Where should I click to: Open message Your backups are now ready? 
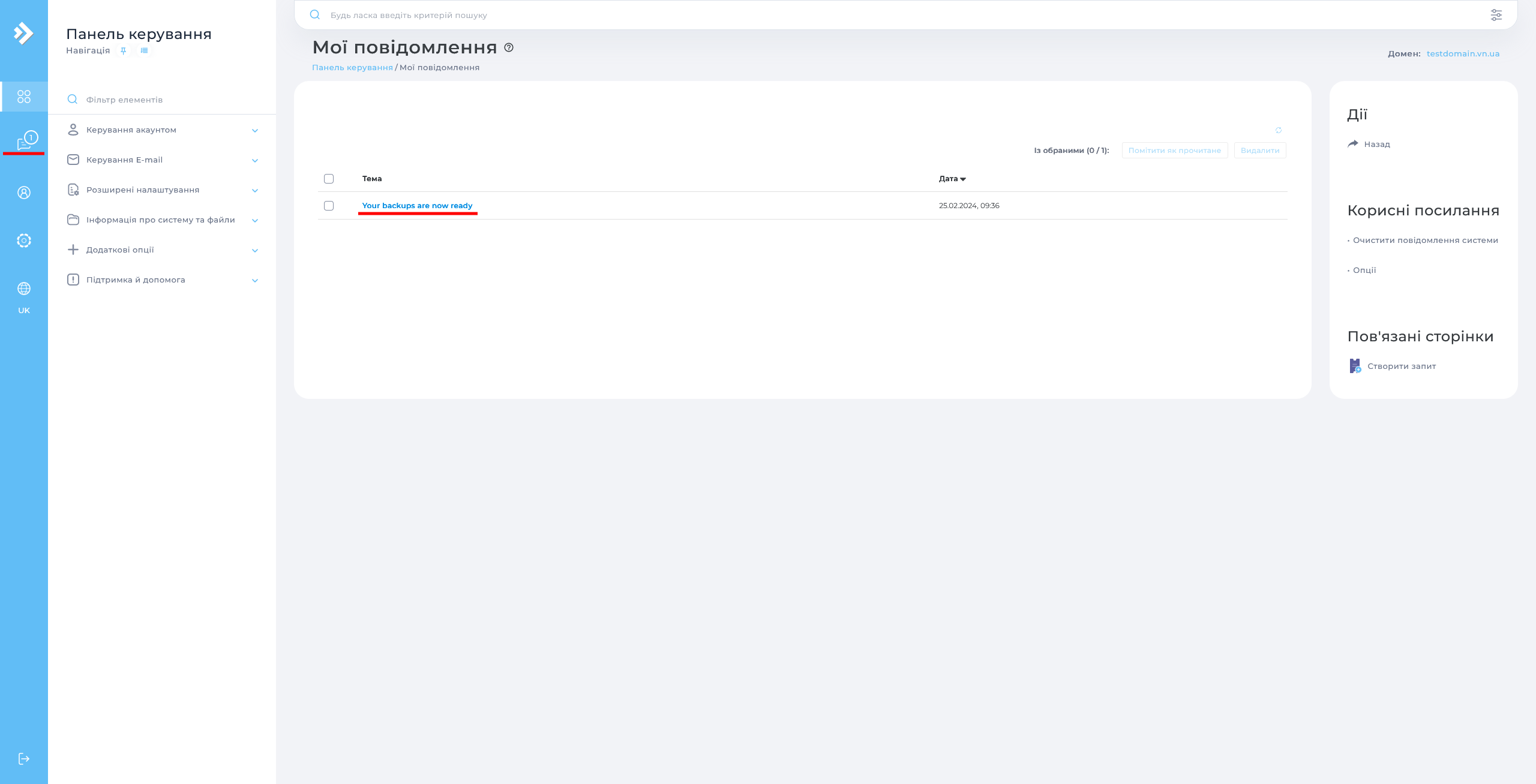coord(418,205)
